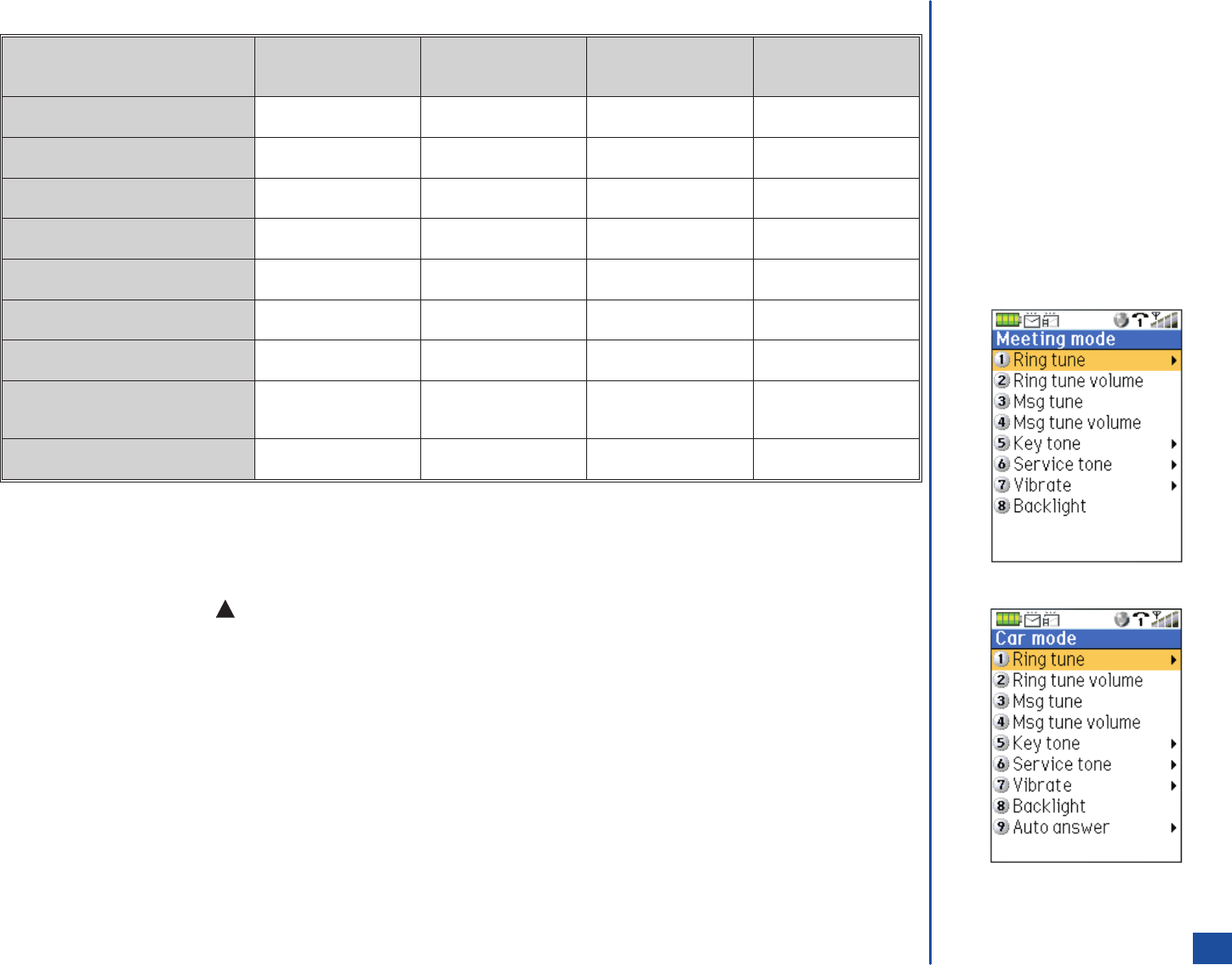Viewport: 1232px width, 965px height.
Task: Expand Key tone arrow in Car mode
Action: tap(1173, 744)
